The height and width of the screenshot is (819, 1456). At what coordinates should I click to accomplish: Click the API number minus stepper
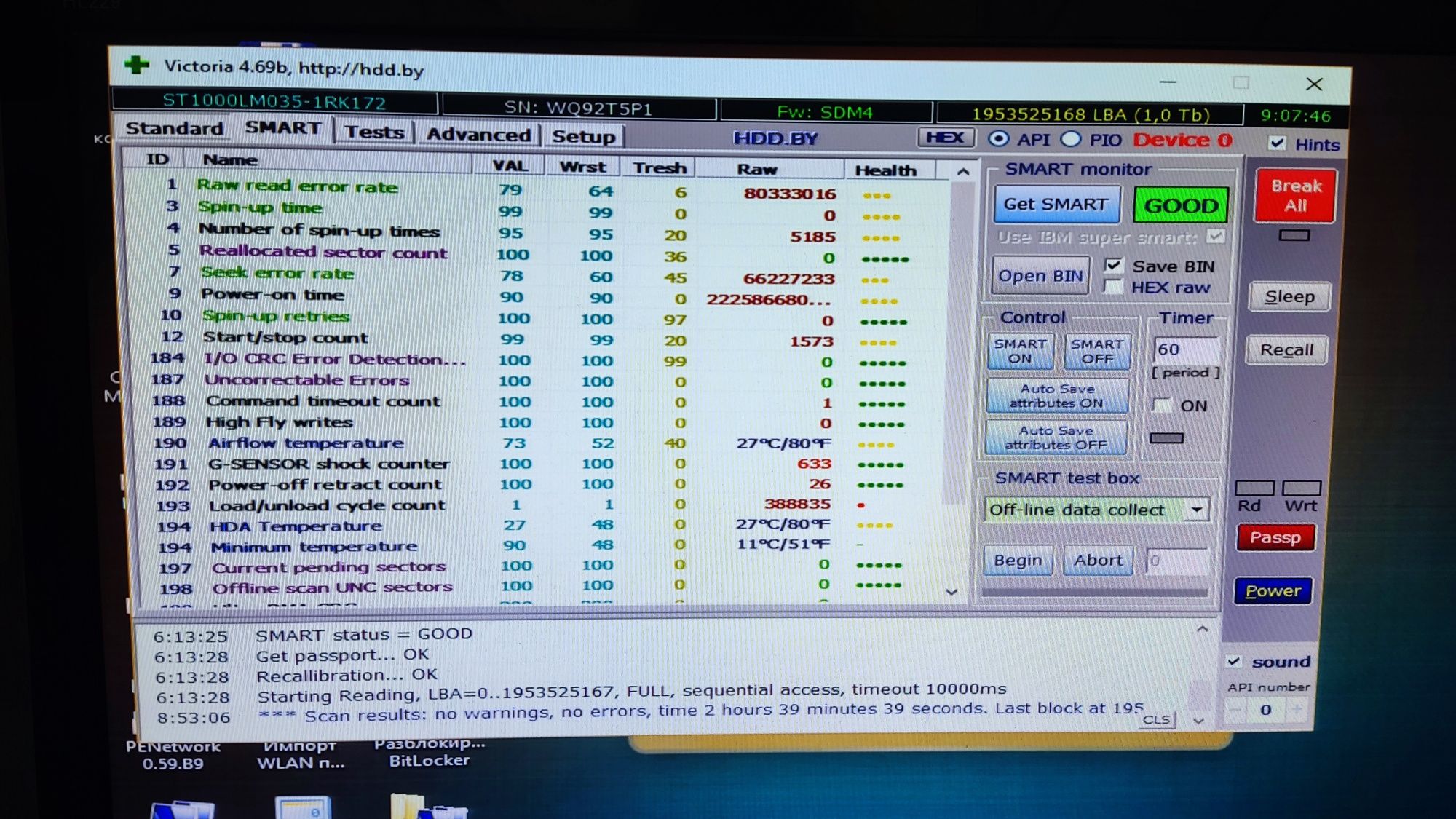[1236, 709]
